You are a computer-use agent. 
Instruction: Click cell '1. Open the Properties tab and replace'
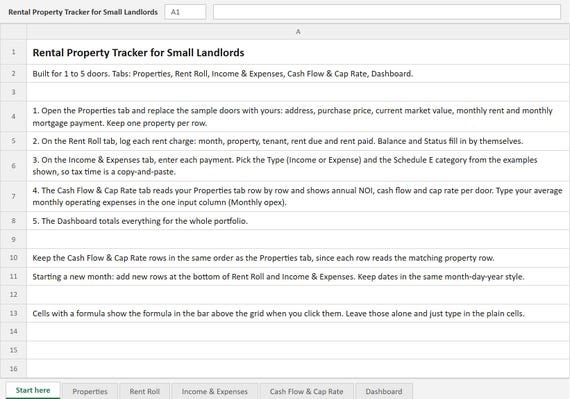pos(298,117)
